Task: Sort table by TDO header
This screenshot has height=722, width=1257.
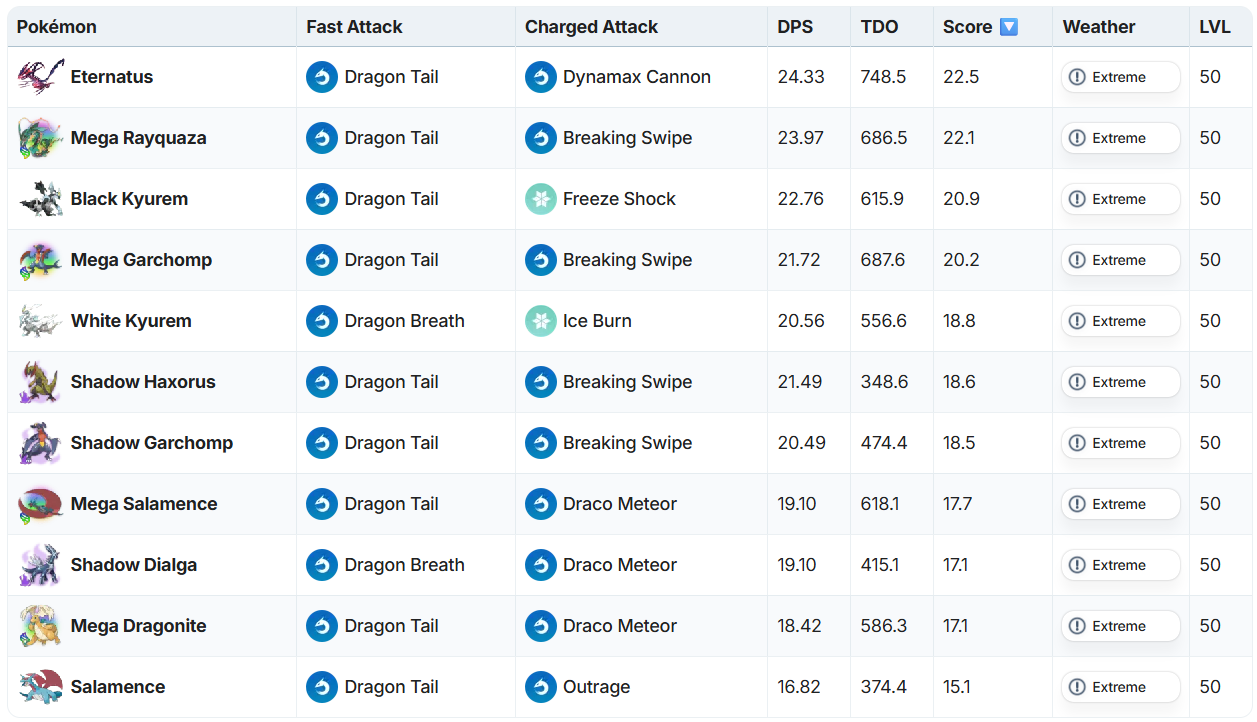Action: point(880,27)
